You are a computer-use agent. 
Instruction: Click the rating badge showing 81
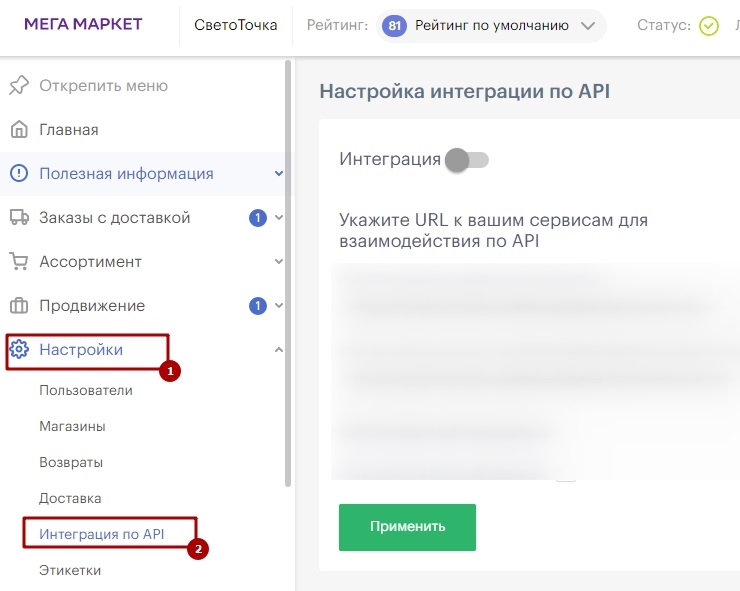tap(395, 25)
